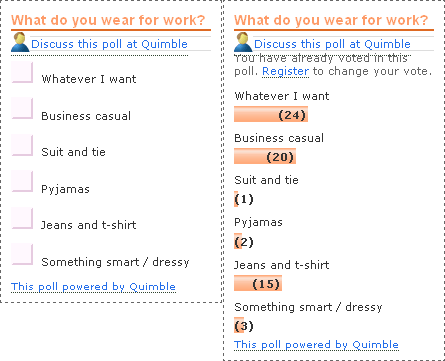Click the 'Jeans and t-shirt' bar showing 15

pyautogui.click(x=258, y=283)
